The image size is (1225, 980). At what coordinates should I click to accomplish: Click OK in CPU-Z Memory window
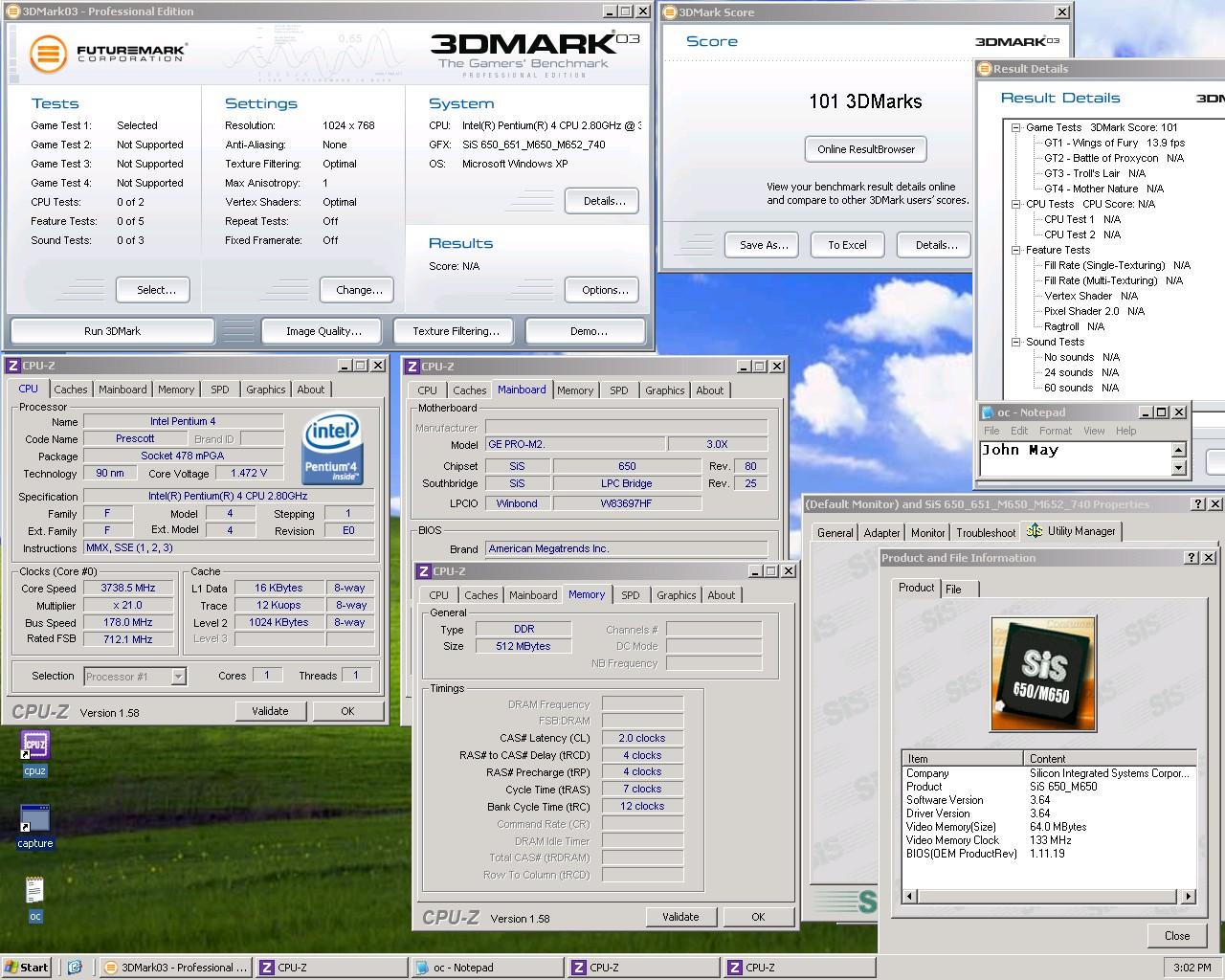[758, 917]
